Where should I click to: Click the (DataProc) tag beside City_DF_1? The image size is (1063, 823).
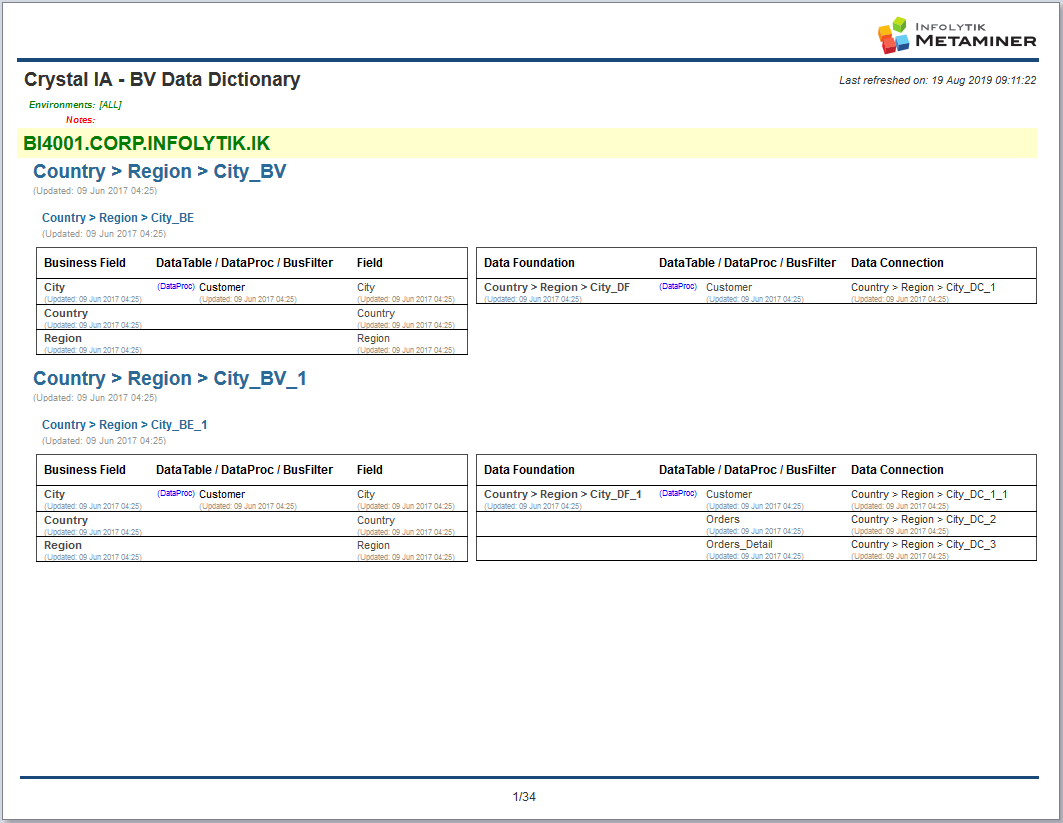[678, 494]
